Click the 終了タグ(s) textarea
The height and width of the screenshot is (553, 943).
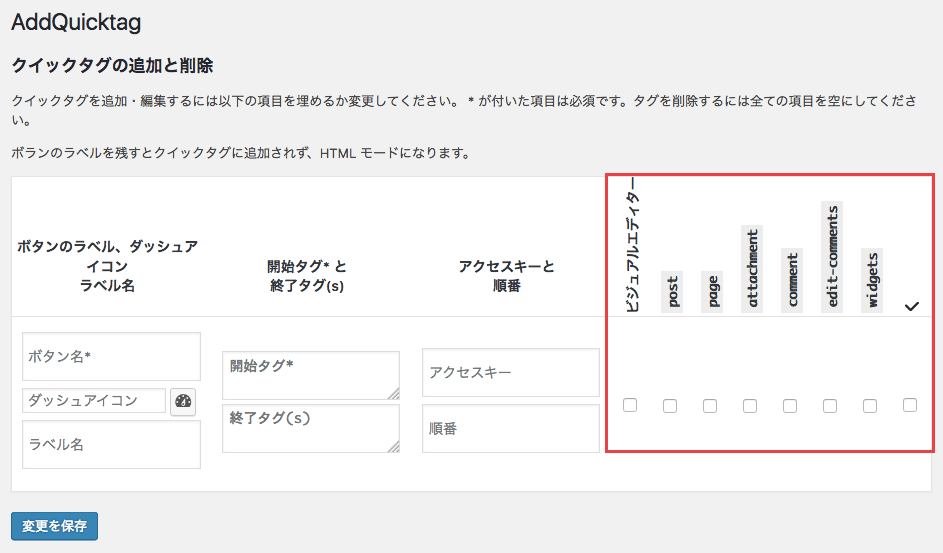[x=311, y=428]
